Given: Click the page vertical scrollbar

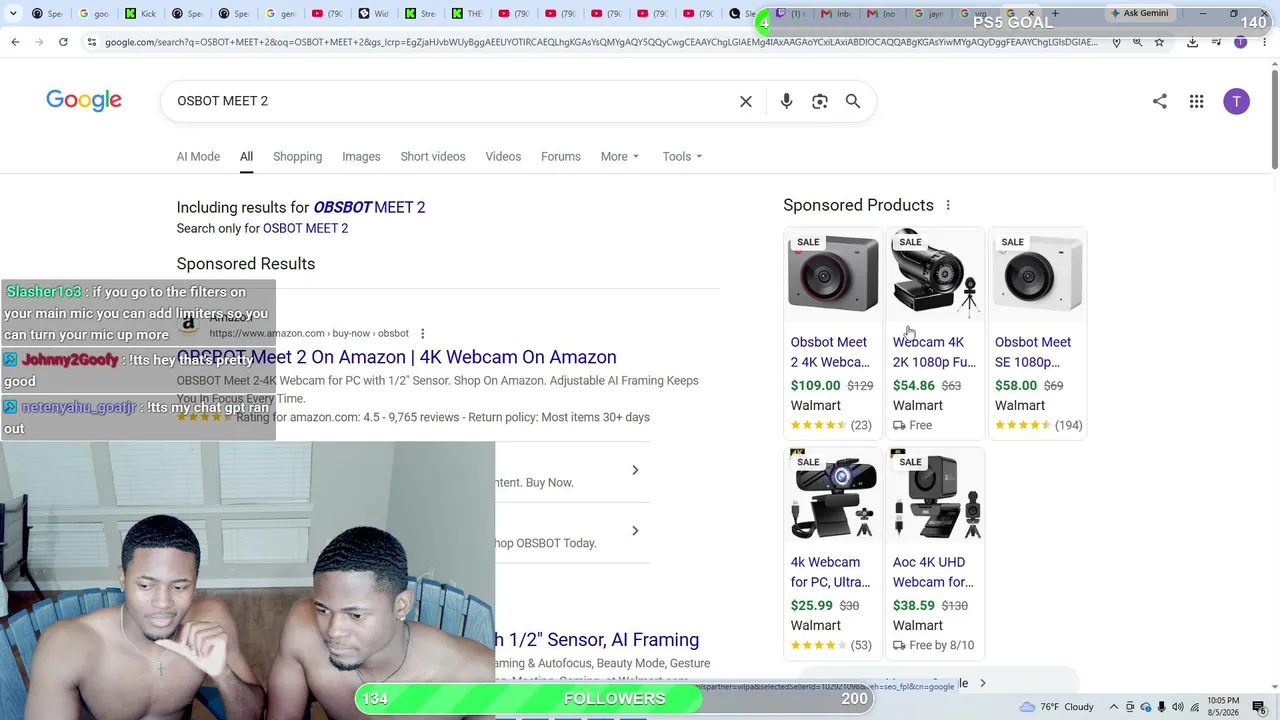Looking at the screenshot, I should point(1274,120).
